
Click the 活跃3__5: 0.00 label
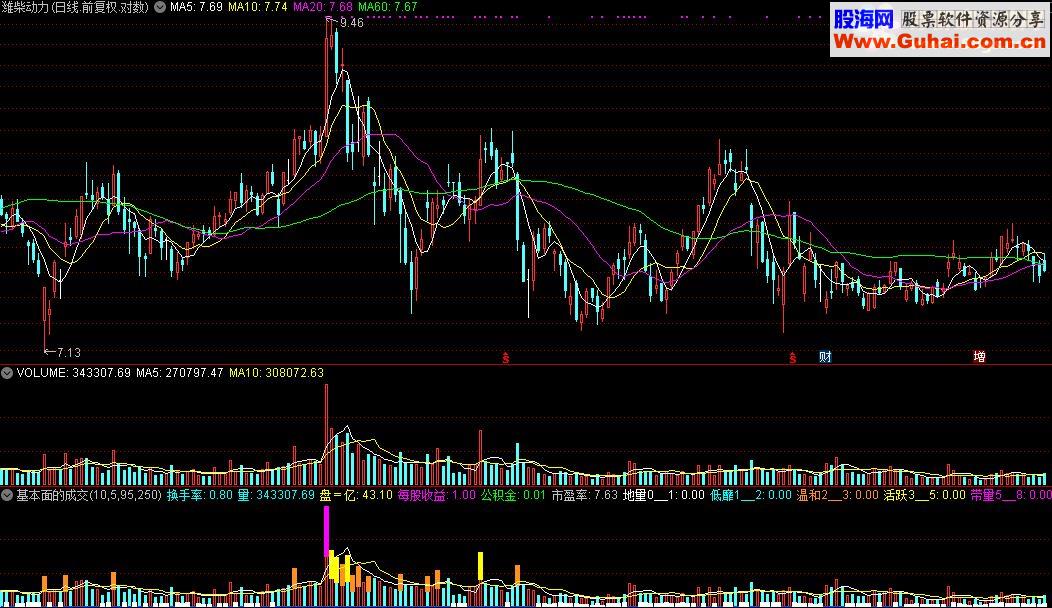pos(925,495)
